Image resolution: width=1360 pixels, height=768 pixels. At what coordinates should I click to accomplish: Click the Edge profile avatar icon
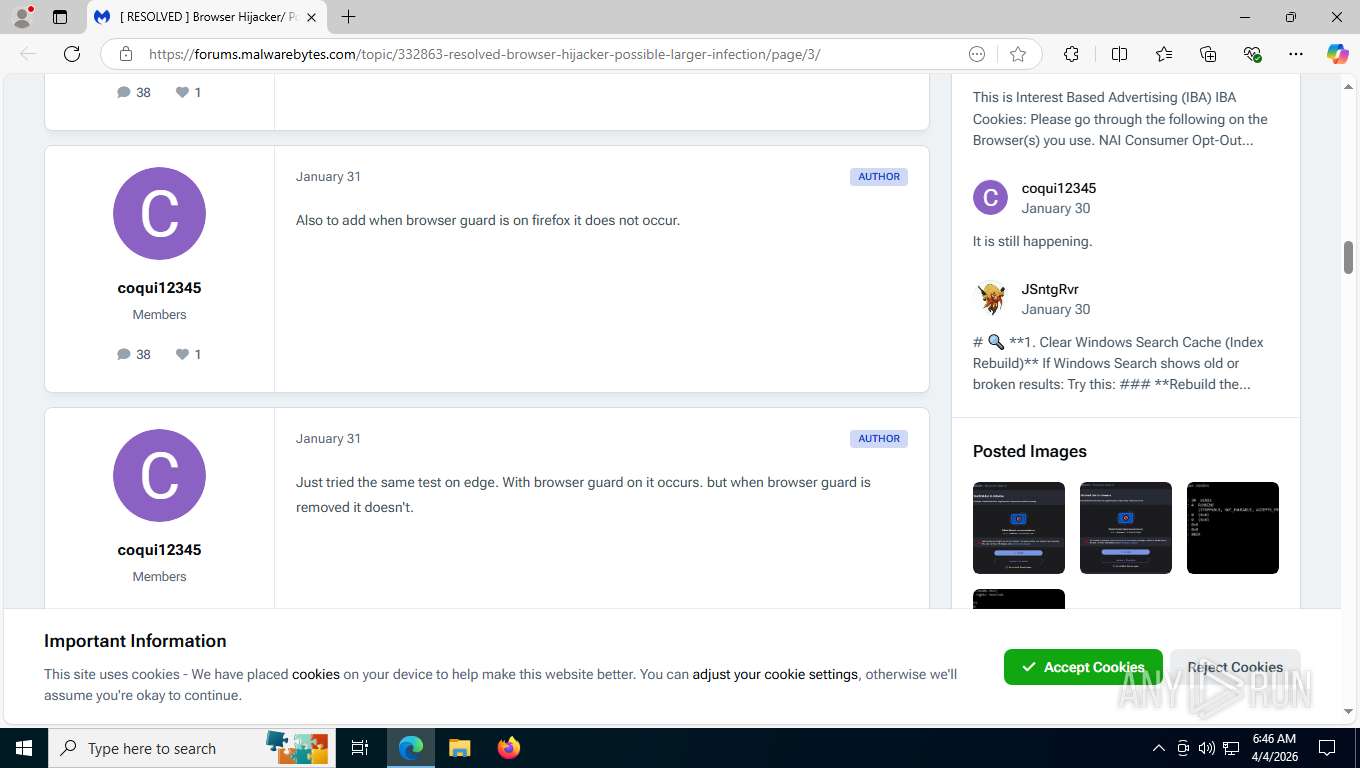tap(22, 17)
